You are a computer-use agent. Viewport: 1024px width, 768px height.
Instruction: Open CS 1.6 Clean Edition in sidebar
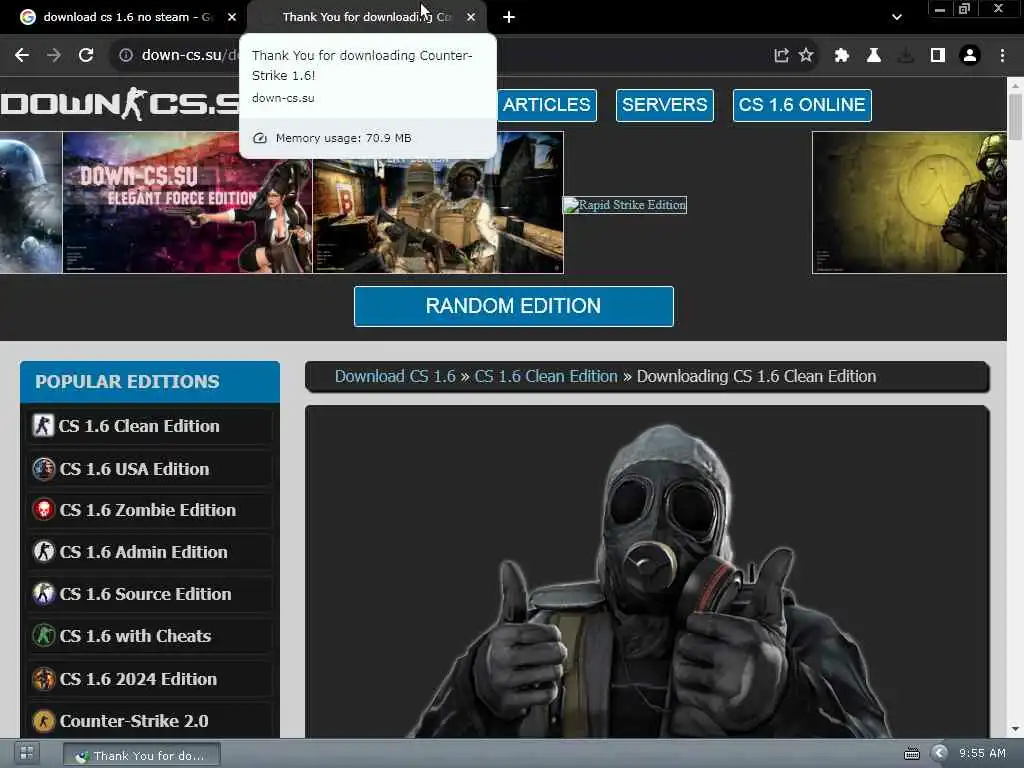pyautogui.click(x=150, y=426)
